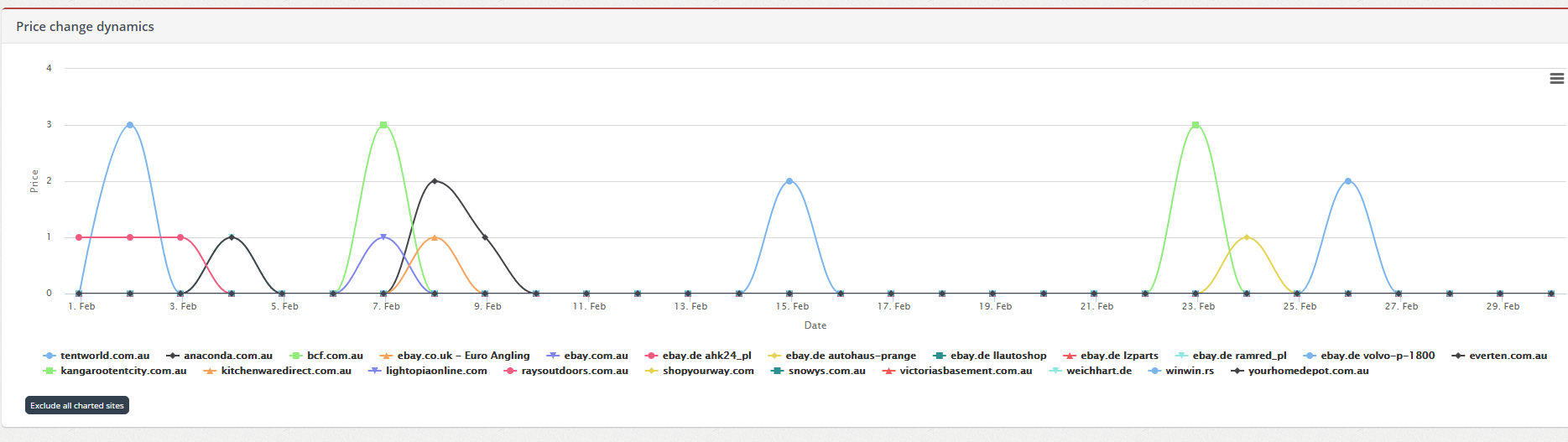Click the Date axis title
The width and height of the screenshot is (1568, 442).
tap(815, 325)
